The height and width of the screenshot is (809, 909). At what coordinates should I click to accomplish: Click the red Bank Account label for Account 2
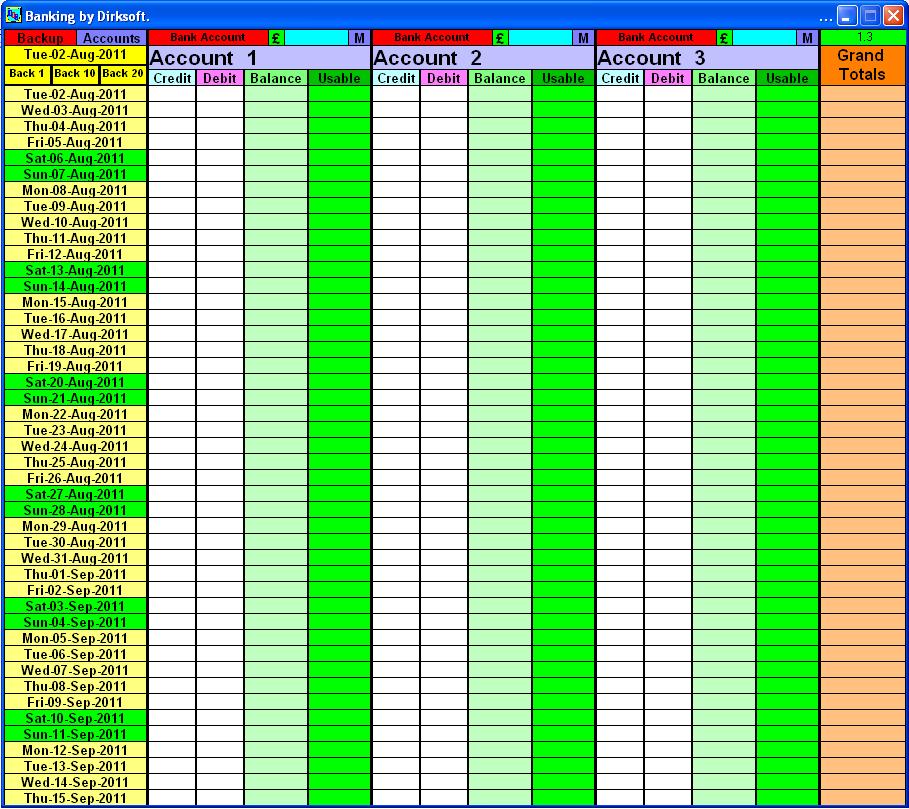[432, 38]
